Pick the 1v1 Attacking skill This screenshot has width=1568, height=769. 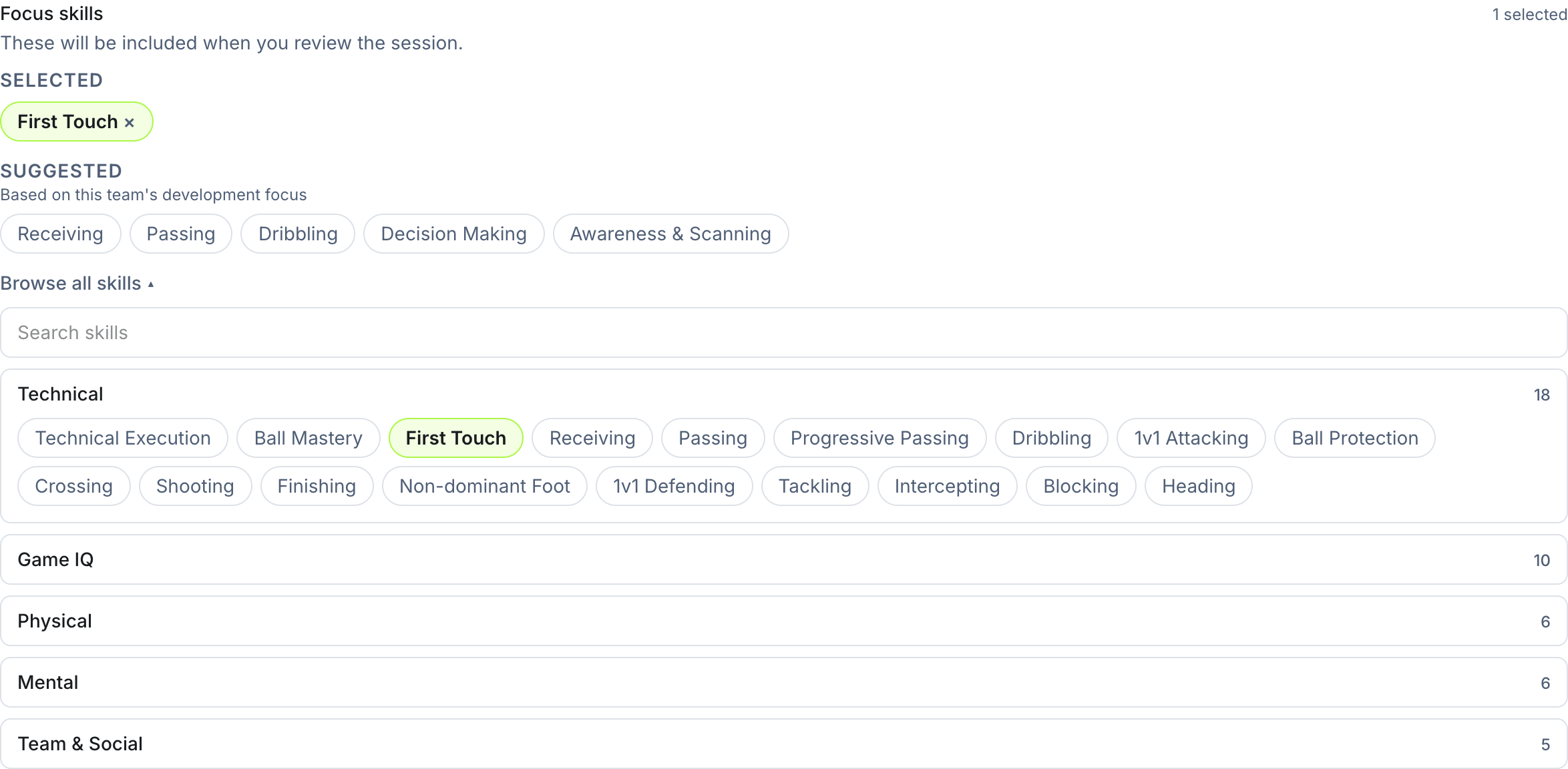coord(1191,438)
